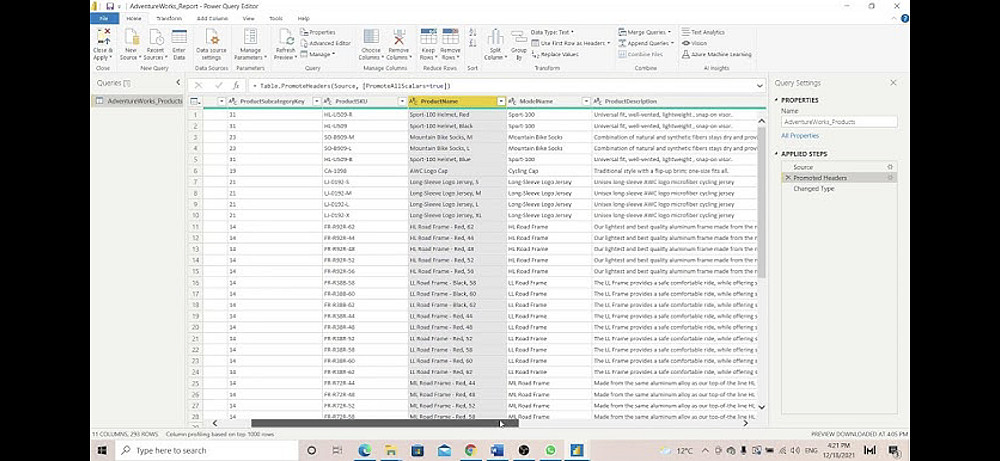The height and width of the screenshot is (461, 1000).
Task: Open the Append Queries dropdown
Action: pos(646,43)
